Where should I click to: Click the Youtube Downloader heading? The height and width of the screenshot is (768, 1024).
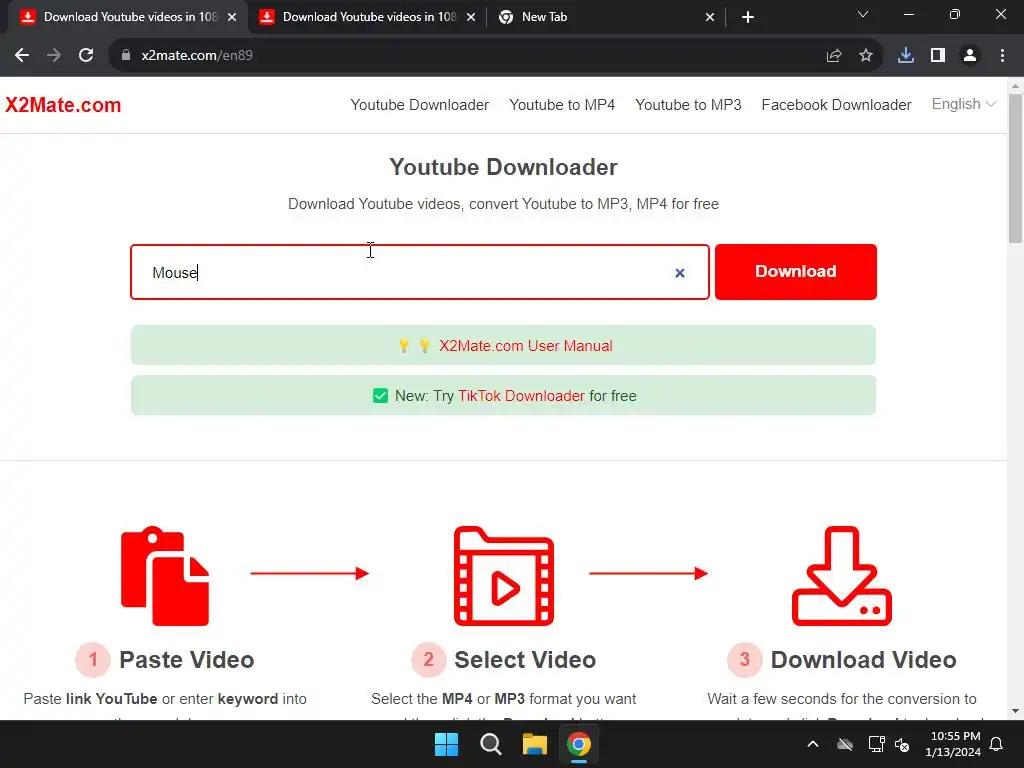tap(504, 167)
